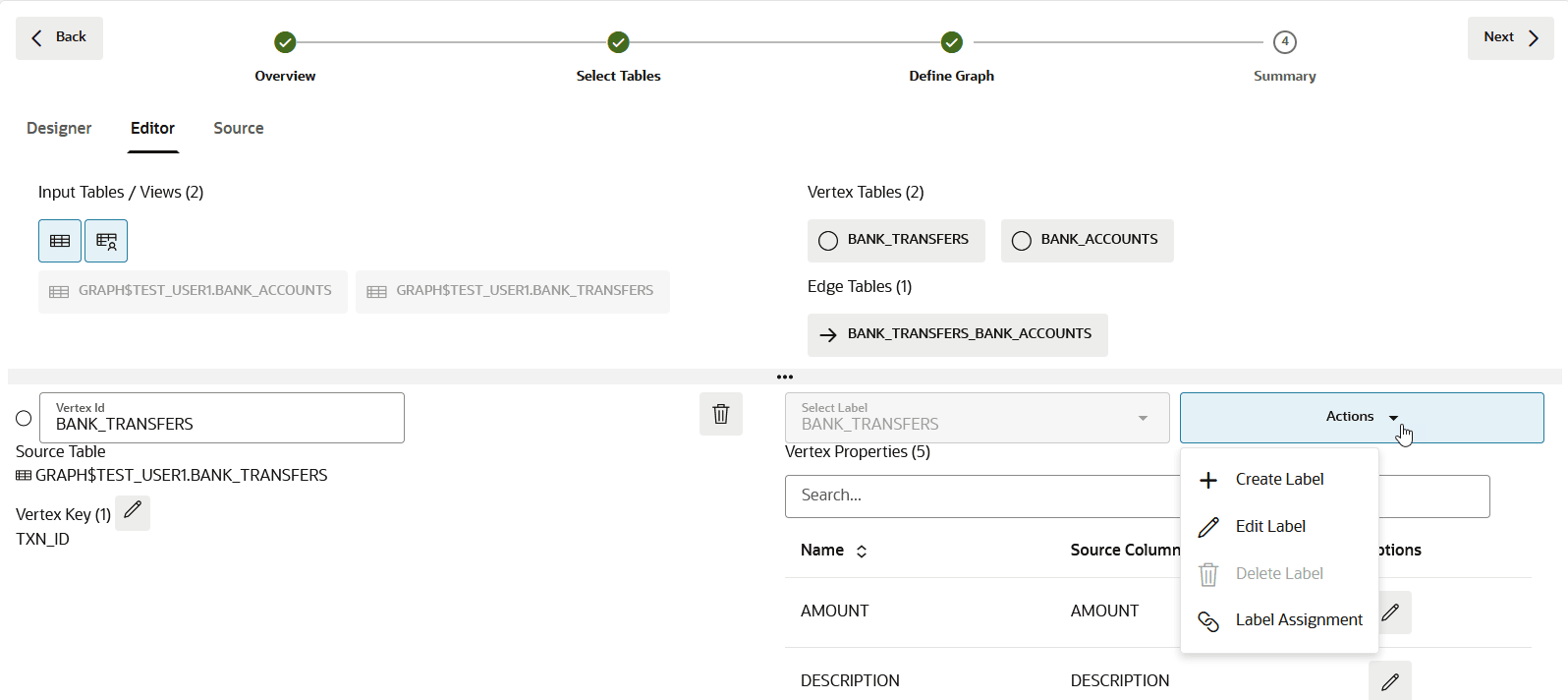Go Back to previous step
1568x700 pixels.
tap(59, 38)
